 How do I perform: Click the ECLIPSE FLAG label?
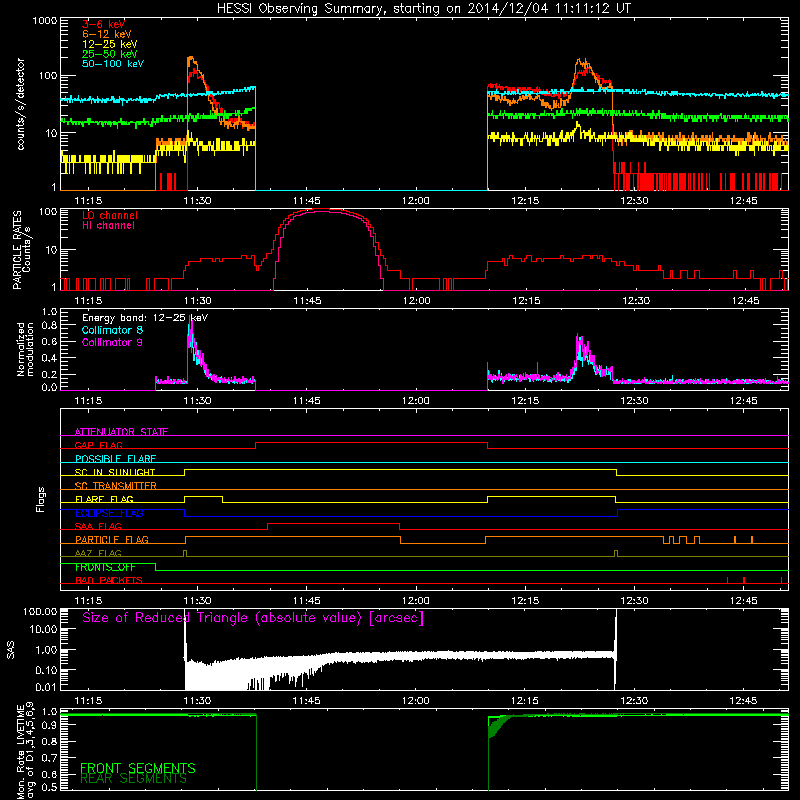[x=109, y=513]
